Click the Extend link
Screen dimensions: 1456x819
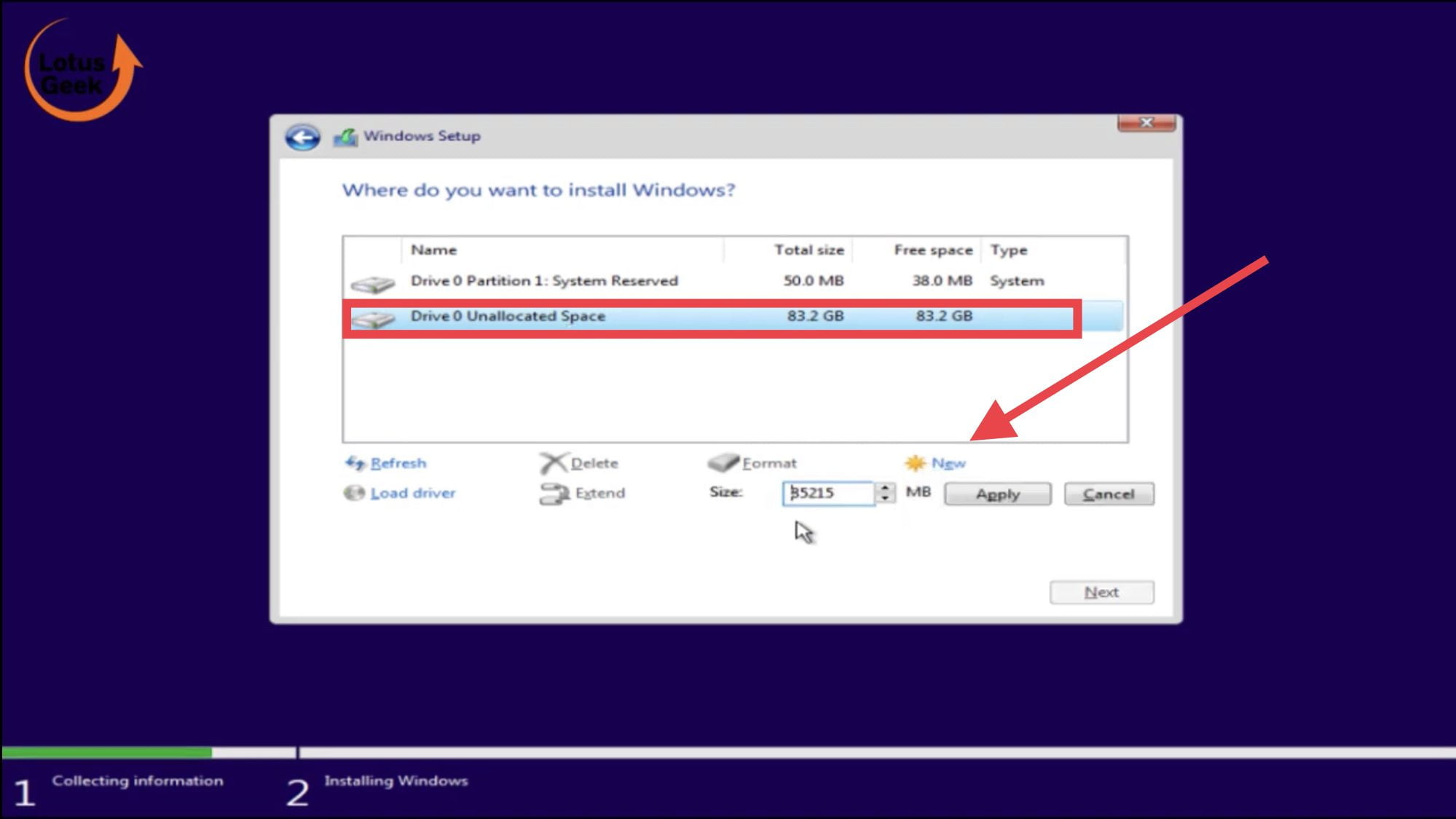pos(600,493)
